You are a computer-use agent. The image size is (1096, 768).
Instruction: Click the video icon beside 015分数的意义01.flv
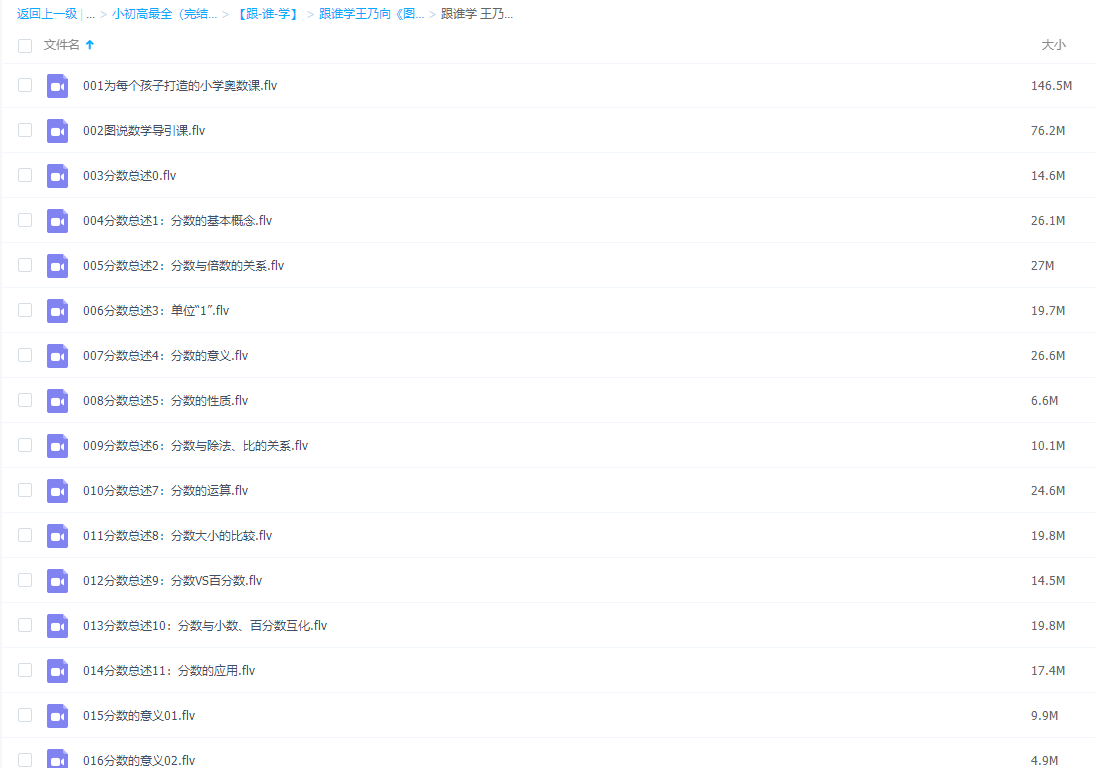(x=57, y=715)
